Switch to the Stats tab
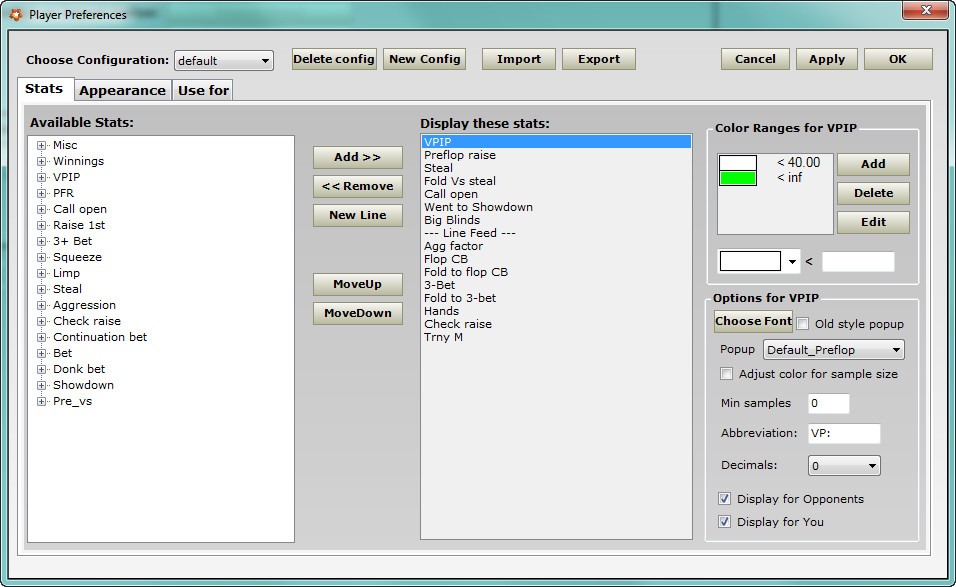This screenshot has height=587, width=956. [45, 89]
